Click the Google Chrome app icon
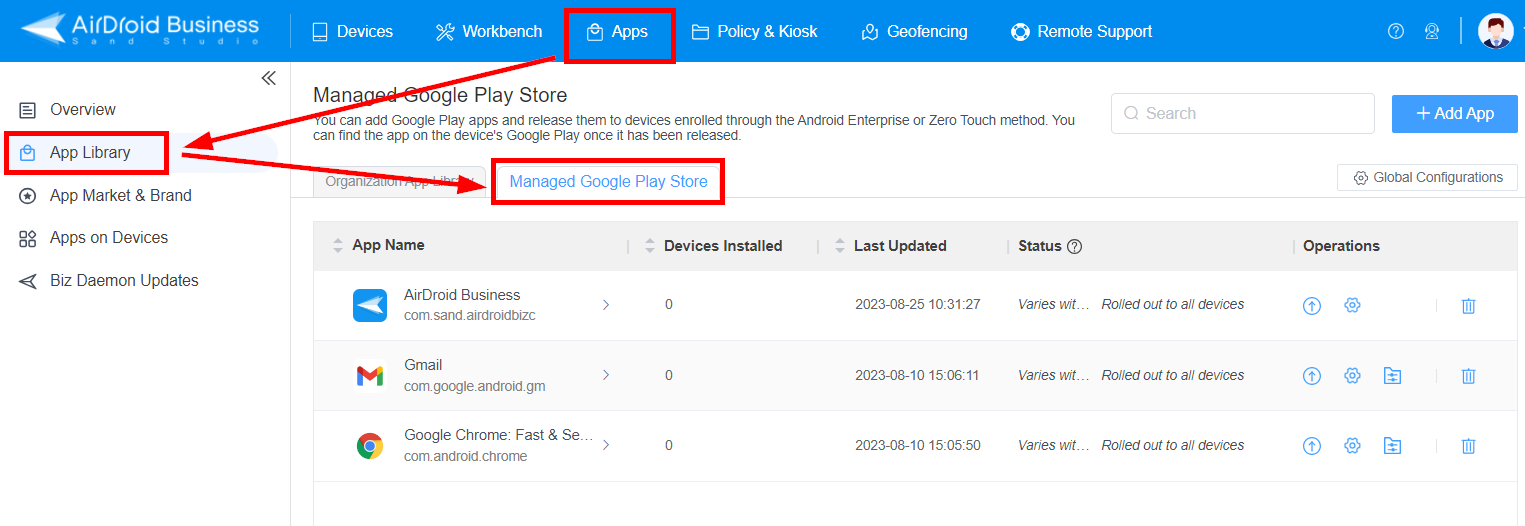This screenshot has width=1525, height=526. coord(370,445)
